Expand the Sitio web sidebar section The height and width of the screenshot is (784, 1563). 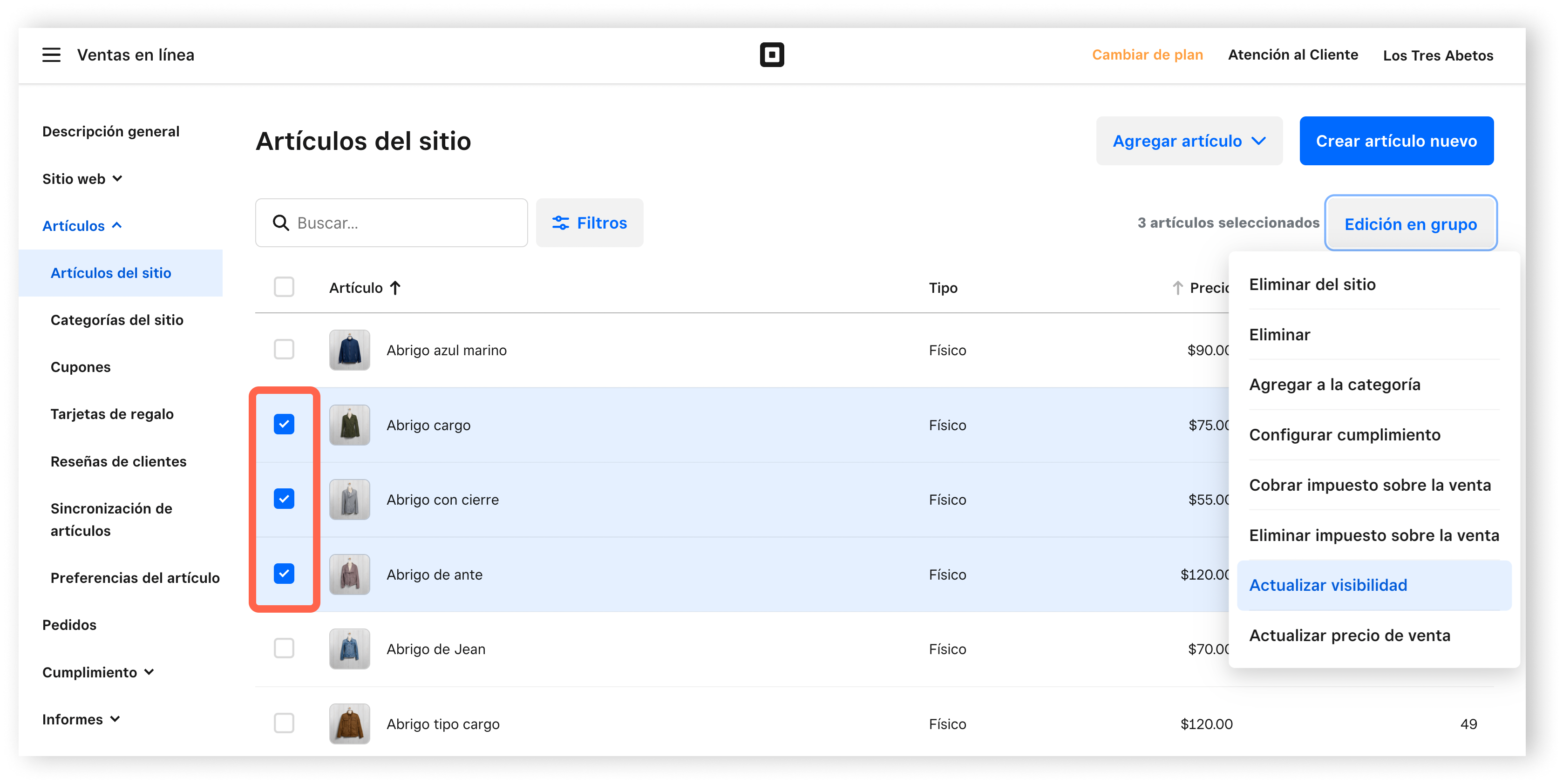click(82, 178)
